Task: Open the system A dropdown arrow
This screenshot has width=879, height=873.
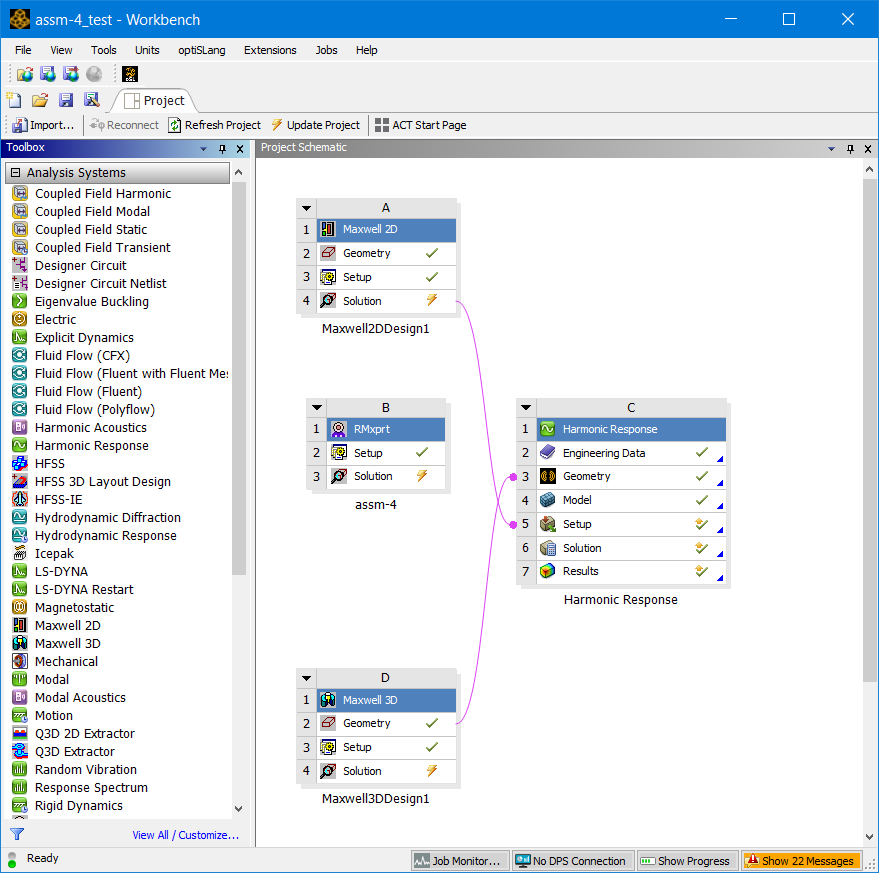Action: 306,208
